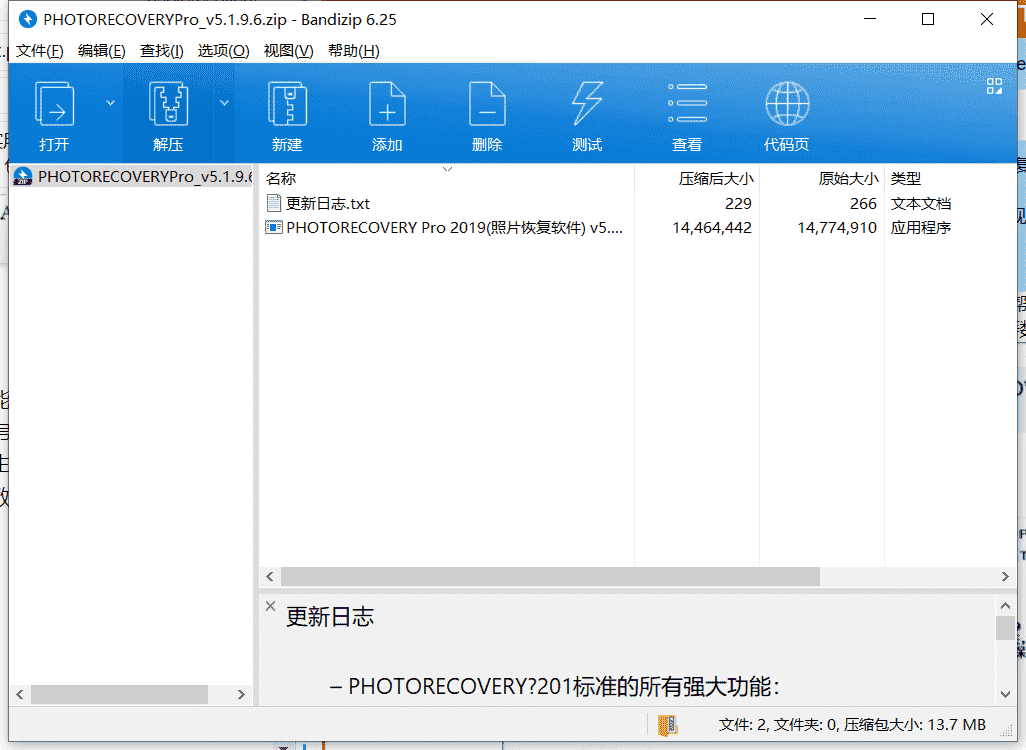1026x750 pixels.
Task: Click the Delete (删除) toolbar icon
Action: pyautogui.click(x=487, y=103)
